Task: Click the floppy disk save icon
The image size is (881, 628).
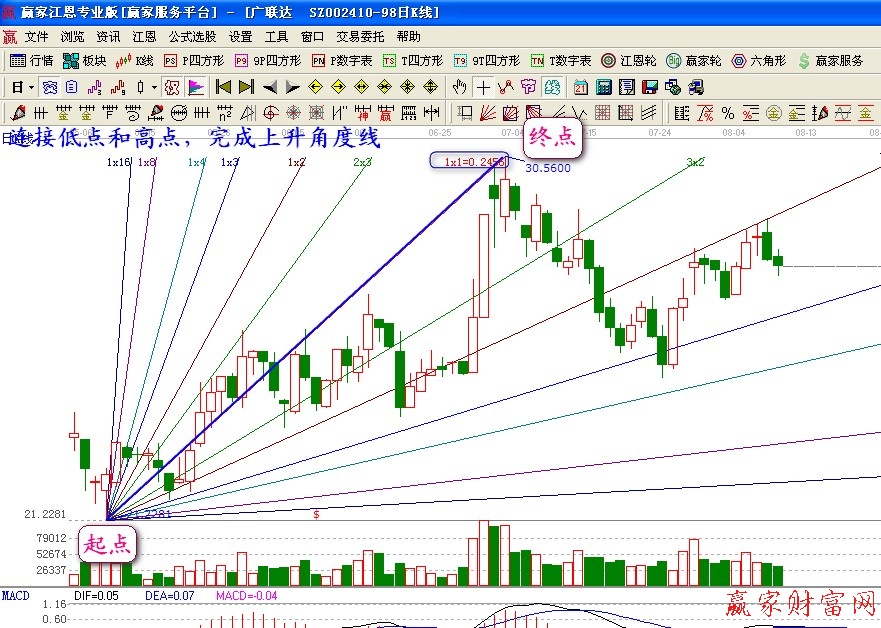Action: pos(650,87)
